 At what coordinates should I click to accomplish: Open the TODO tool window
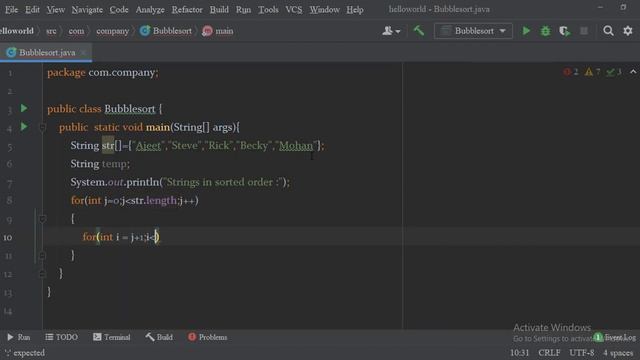(62, 337)
